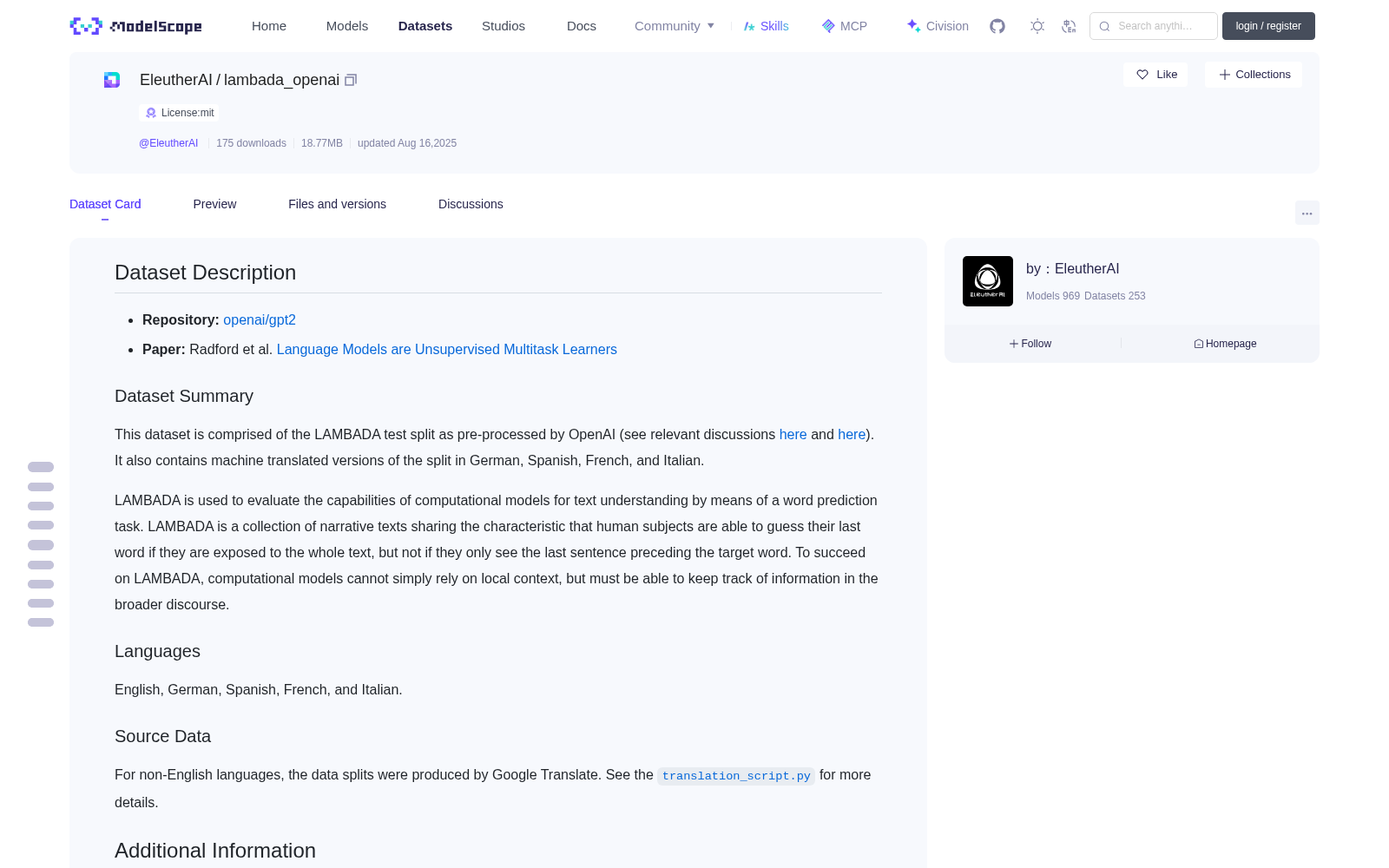Click the 'Source Data' heading

pos(162,736)
